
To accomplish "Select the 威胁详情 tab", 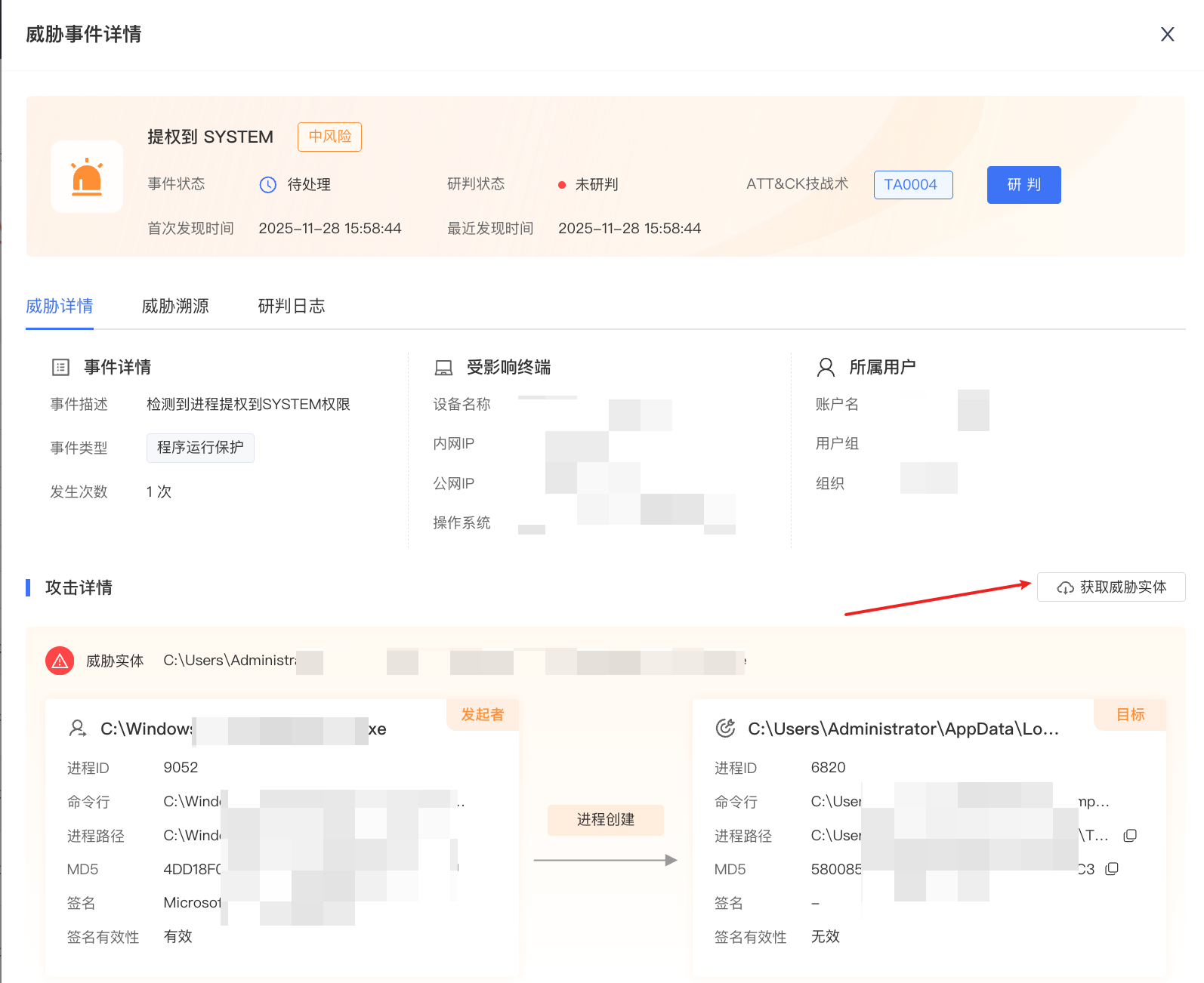I will coord(60,306).
